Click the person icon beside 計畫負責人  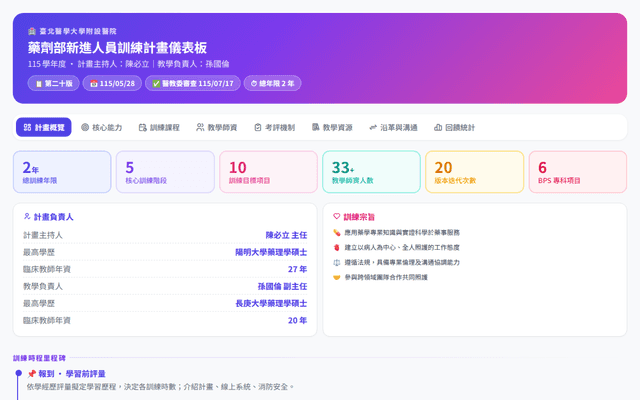click(x=27, y=216)
